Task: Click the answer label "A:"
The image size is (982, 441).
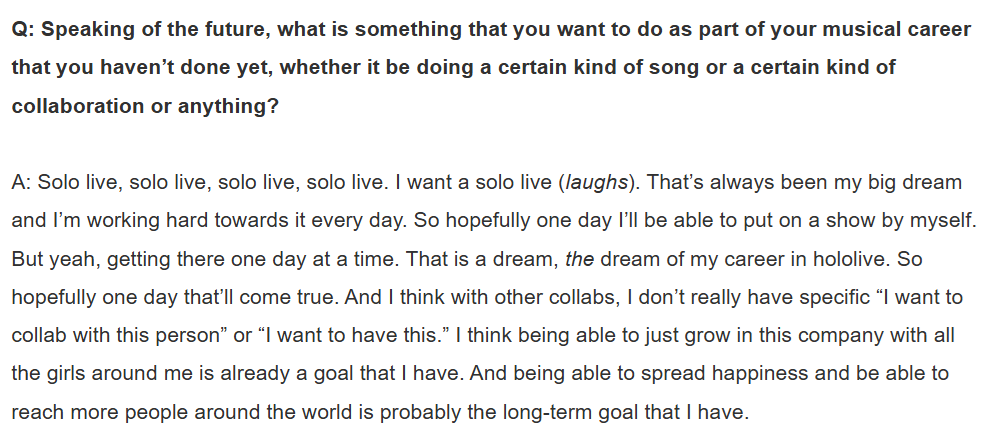Action: pos(23,183)
